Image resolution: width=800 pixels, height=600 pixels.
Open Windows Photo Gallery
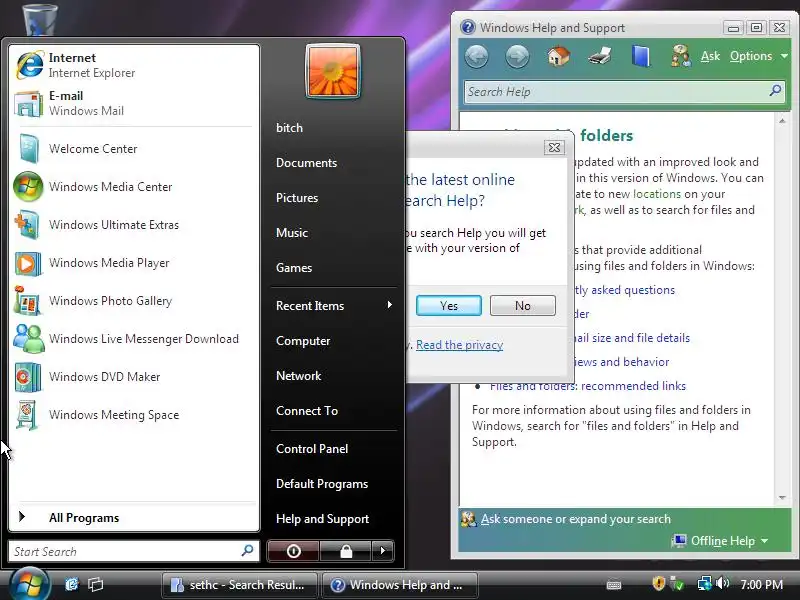point(134,301)
